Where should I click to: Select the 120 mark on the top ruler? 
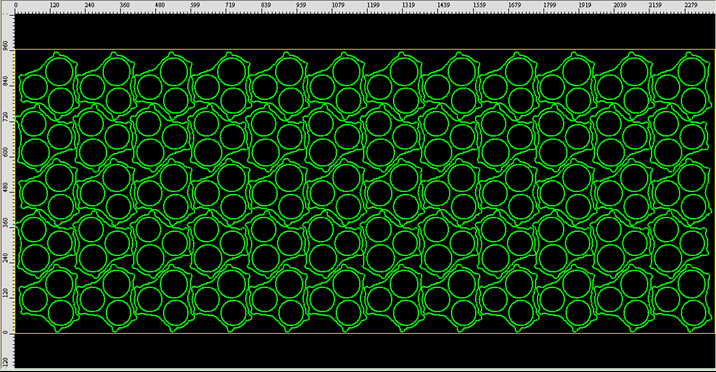tap(54, 5)
